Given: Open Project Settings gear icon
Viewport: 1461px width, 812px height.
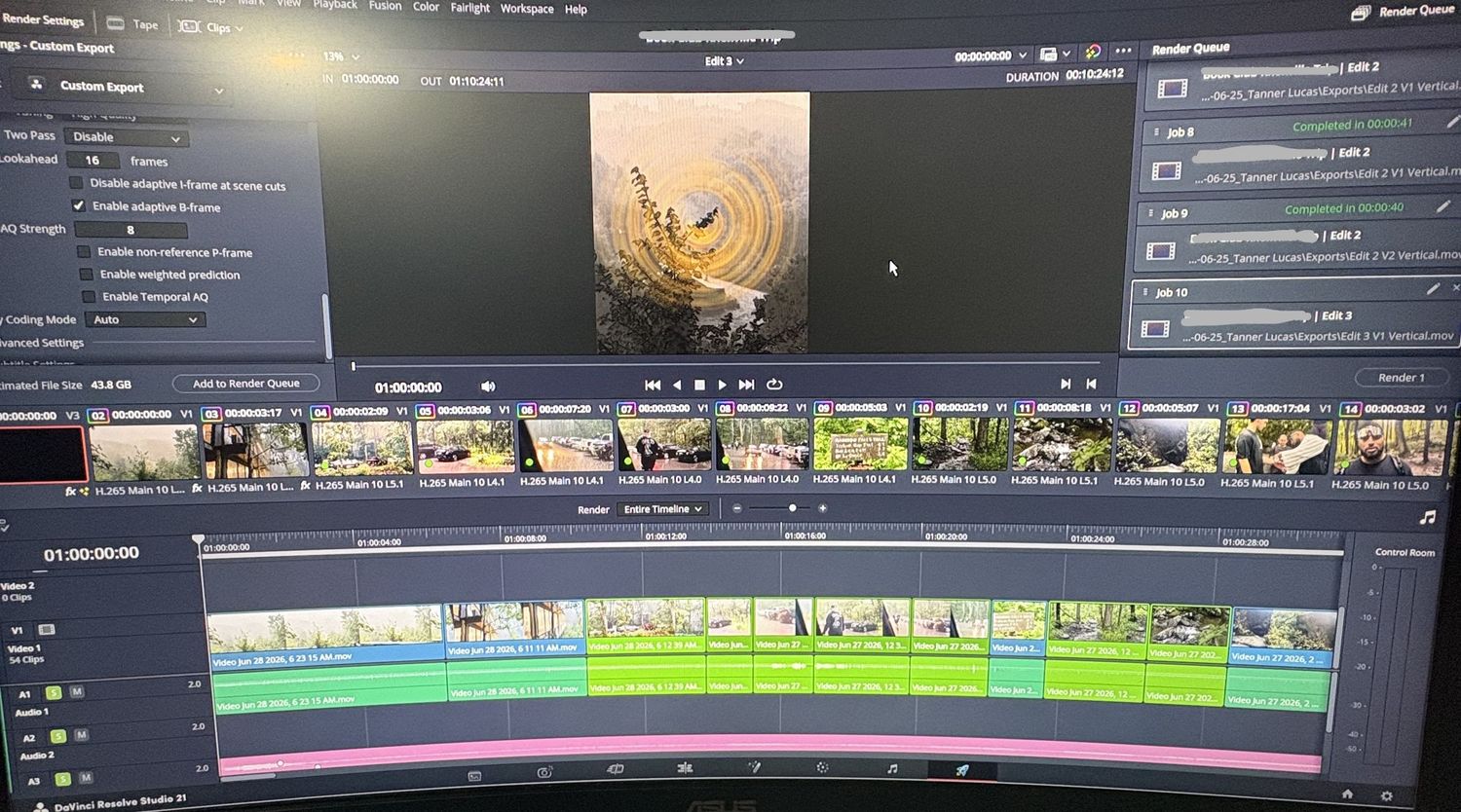Looking at the screenshot, I should [x=1387, y=796].
